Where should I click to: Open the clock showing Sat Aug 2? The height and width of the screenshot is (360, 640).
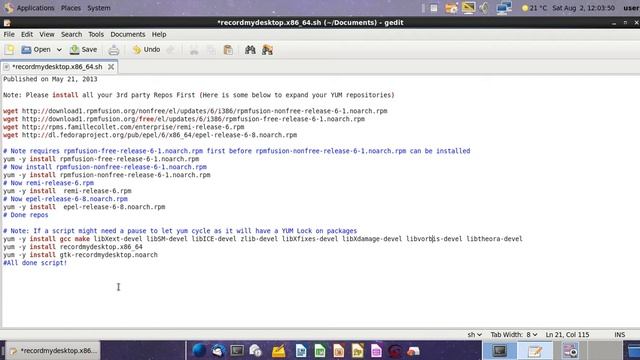click(584, 8)
